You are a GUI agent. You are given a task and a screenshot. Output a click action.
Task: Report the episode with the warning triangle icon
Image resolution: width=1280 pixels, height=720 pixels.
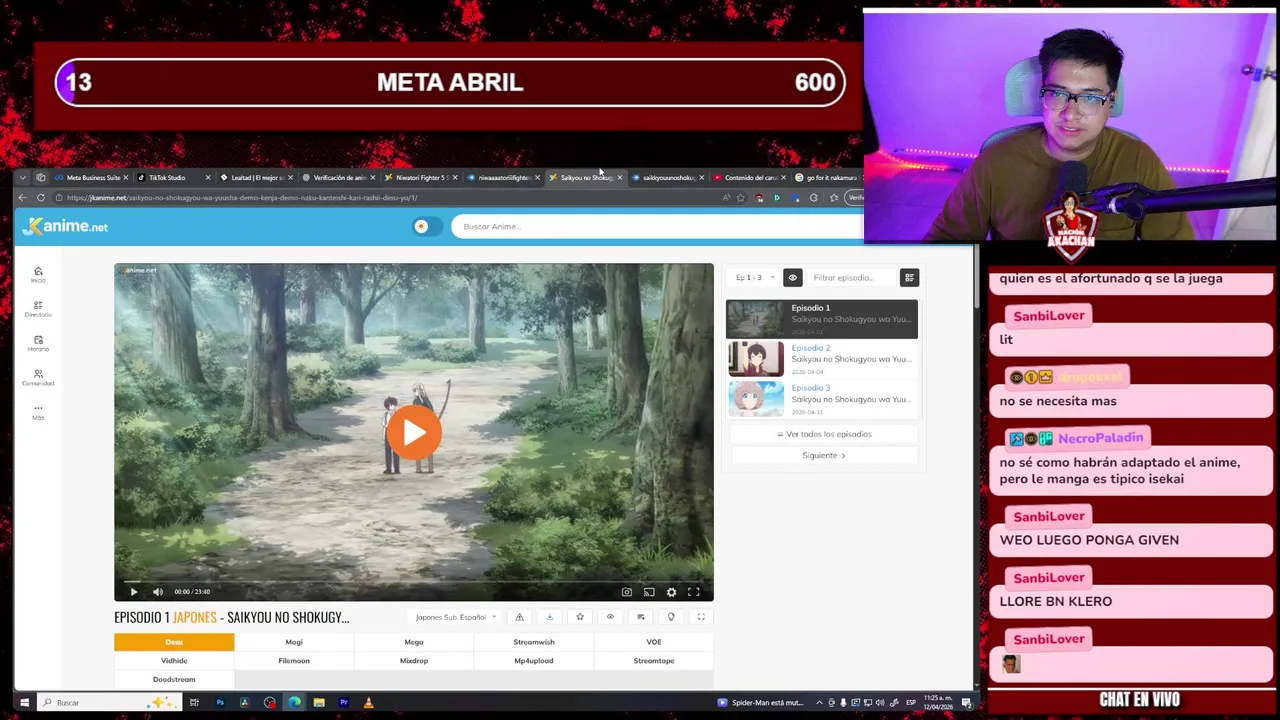click(519, 617)
